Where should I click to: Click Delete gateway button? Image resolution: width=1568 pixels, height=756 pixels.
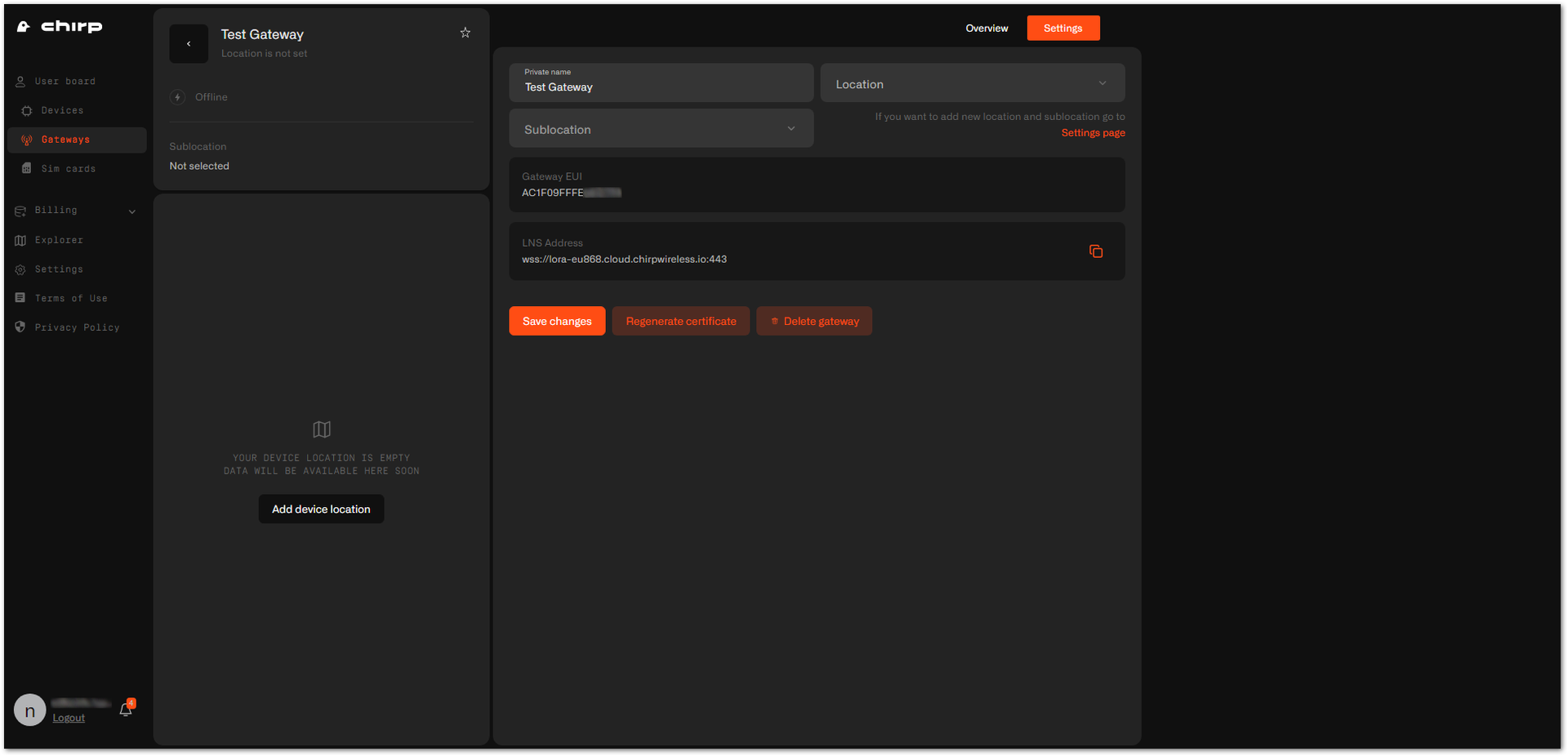pyautogui.click(x=814, y=321)
